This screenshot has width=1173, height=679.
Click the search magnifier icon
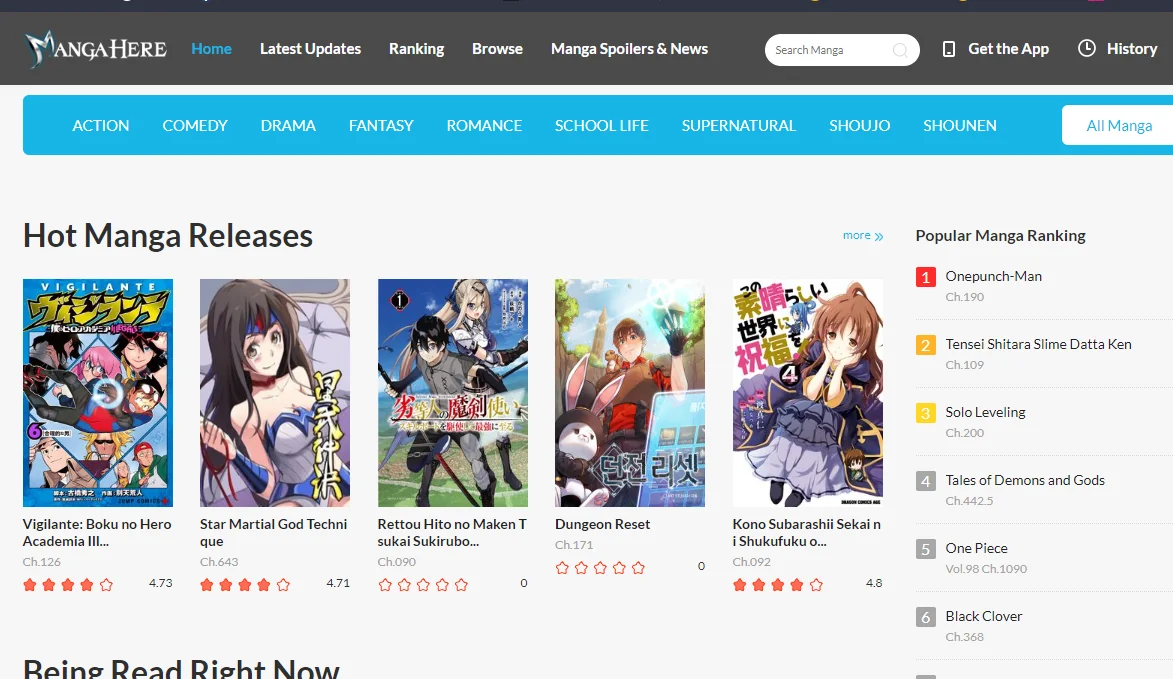(x=899, y=49)
